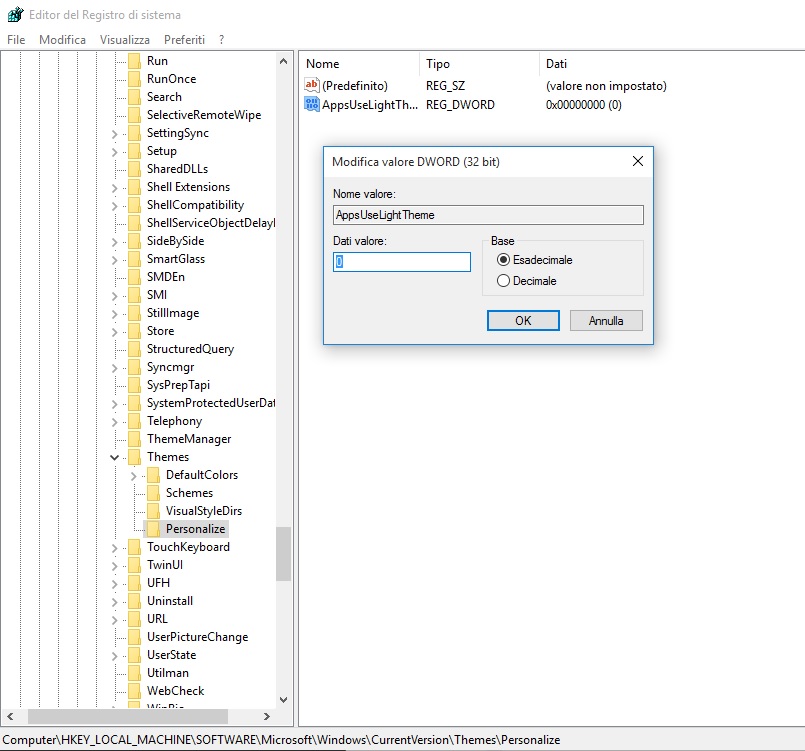The height and width of the screenshot is (751, 805).
Task: Expand the SmartGlass tree node
Action: (114, 260)
